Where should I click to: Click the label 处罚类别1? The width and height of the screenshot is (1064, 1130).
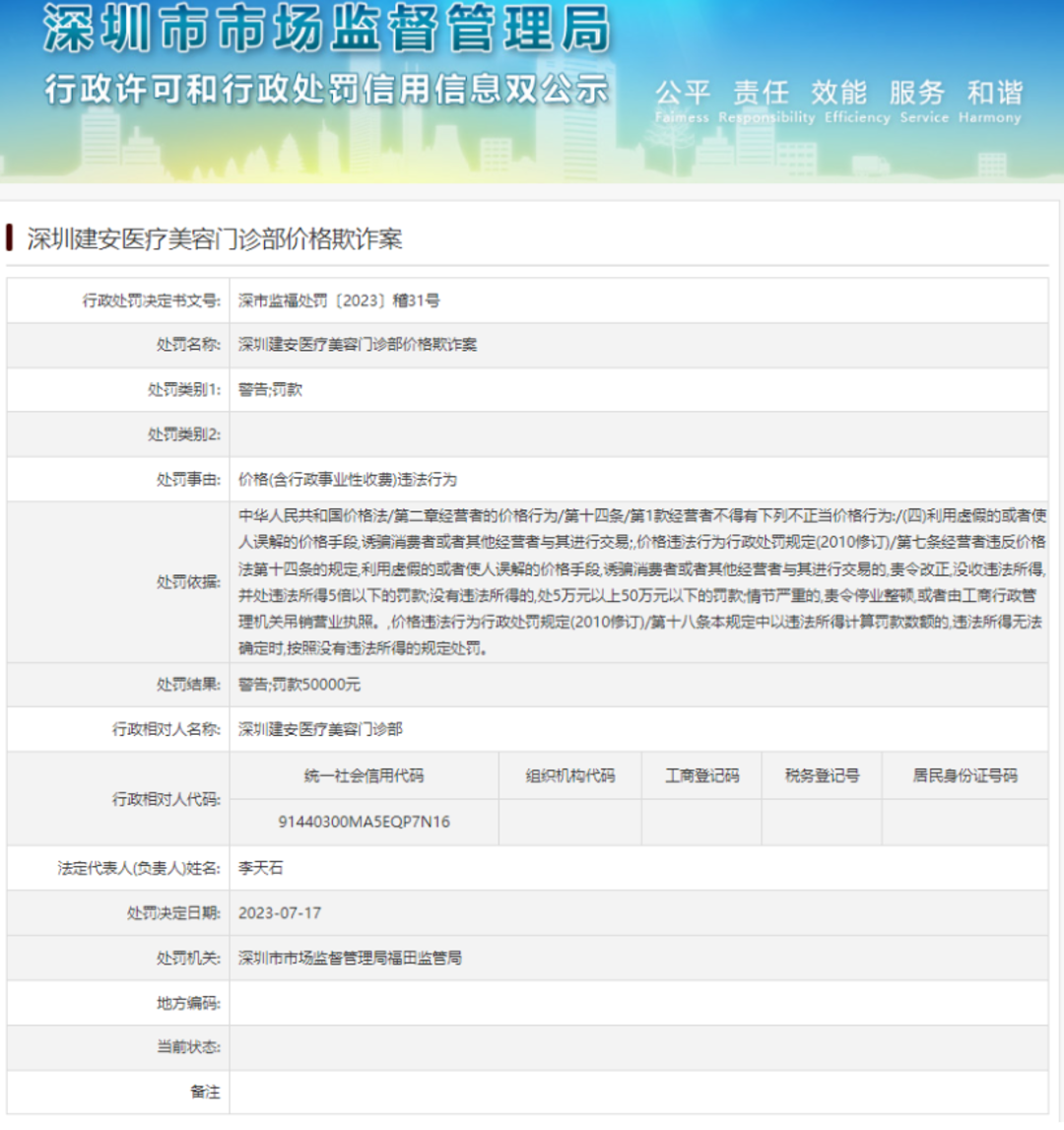[184, 390]
